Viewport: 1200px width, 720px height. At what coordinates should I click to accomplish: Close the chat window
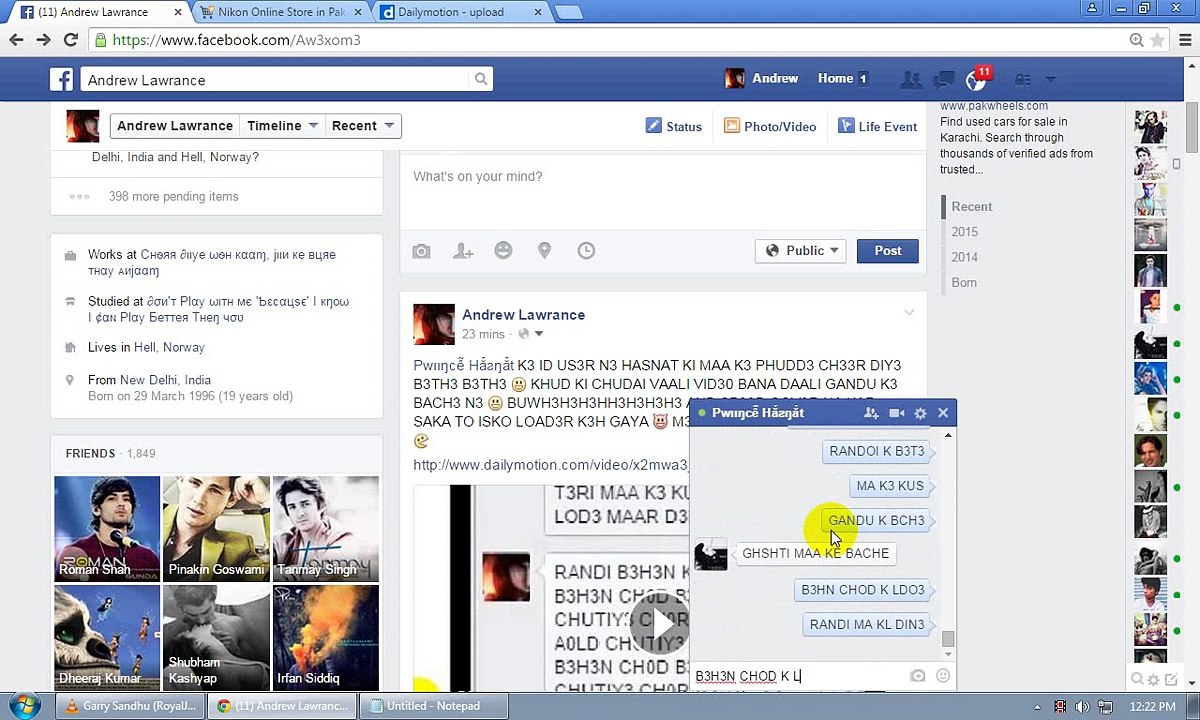pos(943,412)
